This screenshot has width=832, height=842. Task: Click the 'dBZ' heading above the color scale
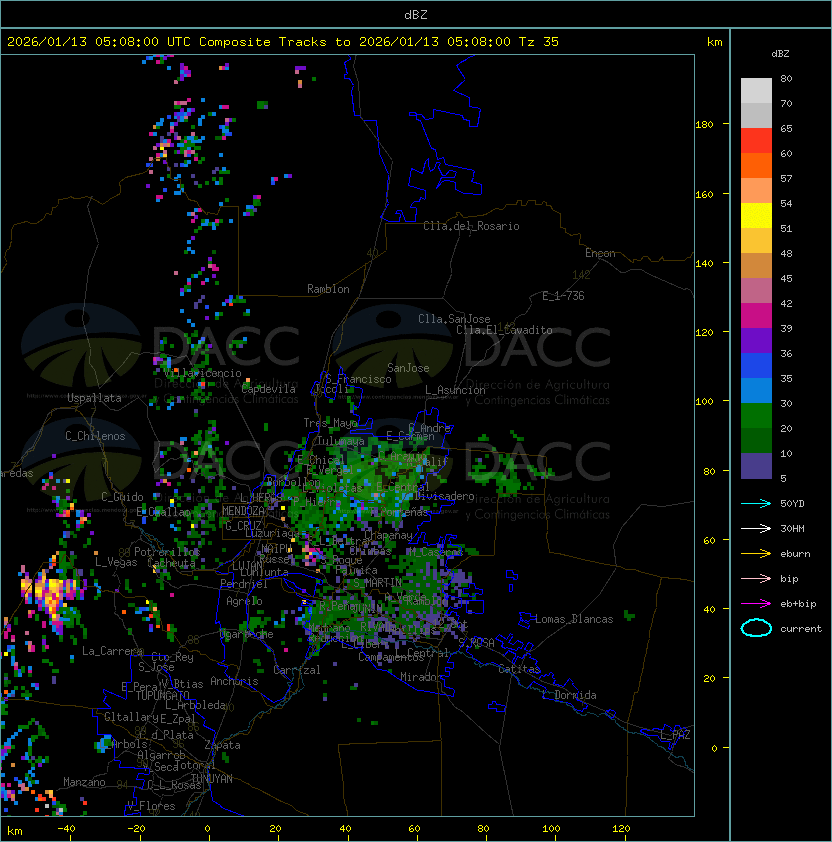780,54
